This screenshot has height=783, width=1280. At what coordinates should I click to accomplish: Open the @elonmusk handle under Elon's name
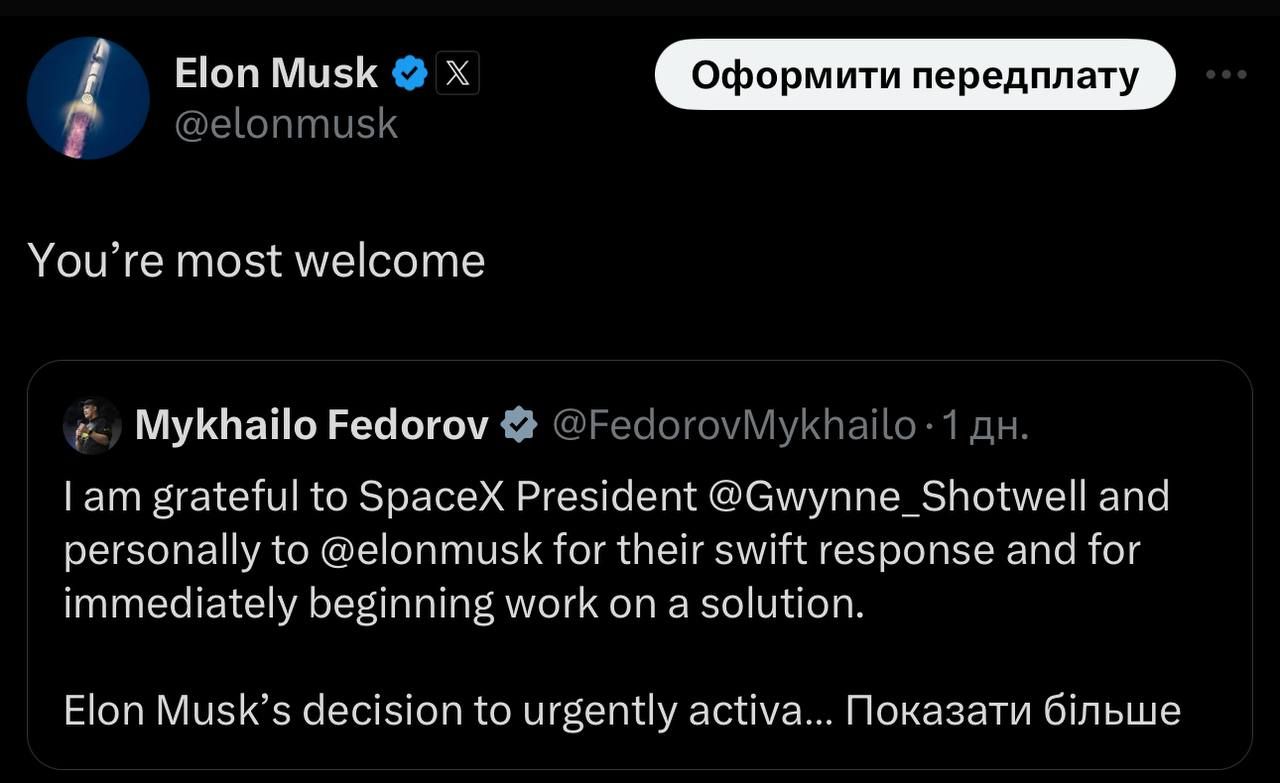pos(287,122)
